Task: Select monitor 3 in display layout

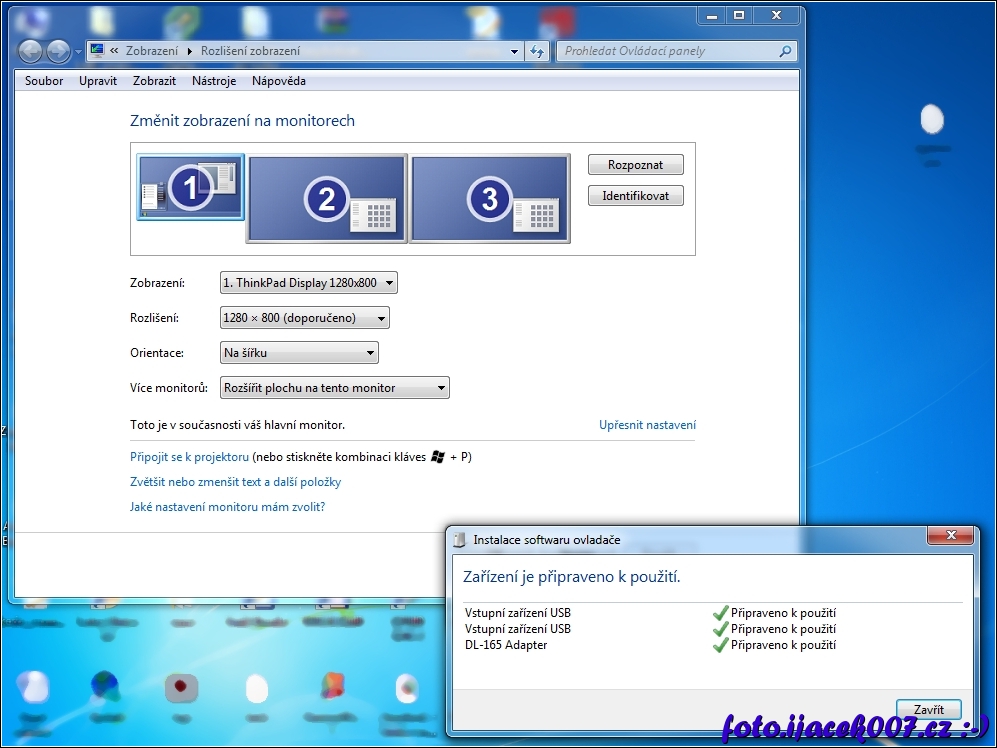Action: 490,198
